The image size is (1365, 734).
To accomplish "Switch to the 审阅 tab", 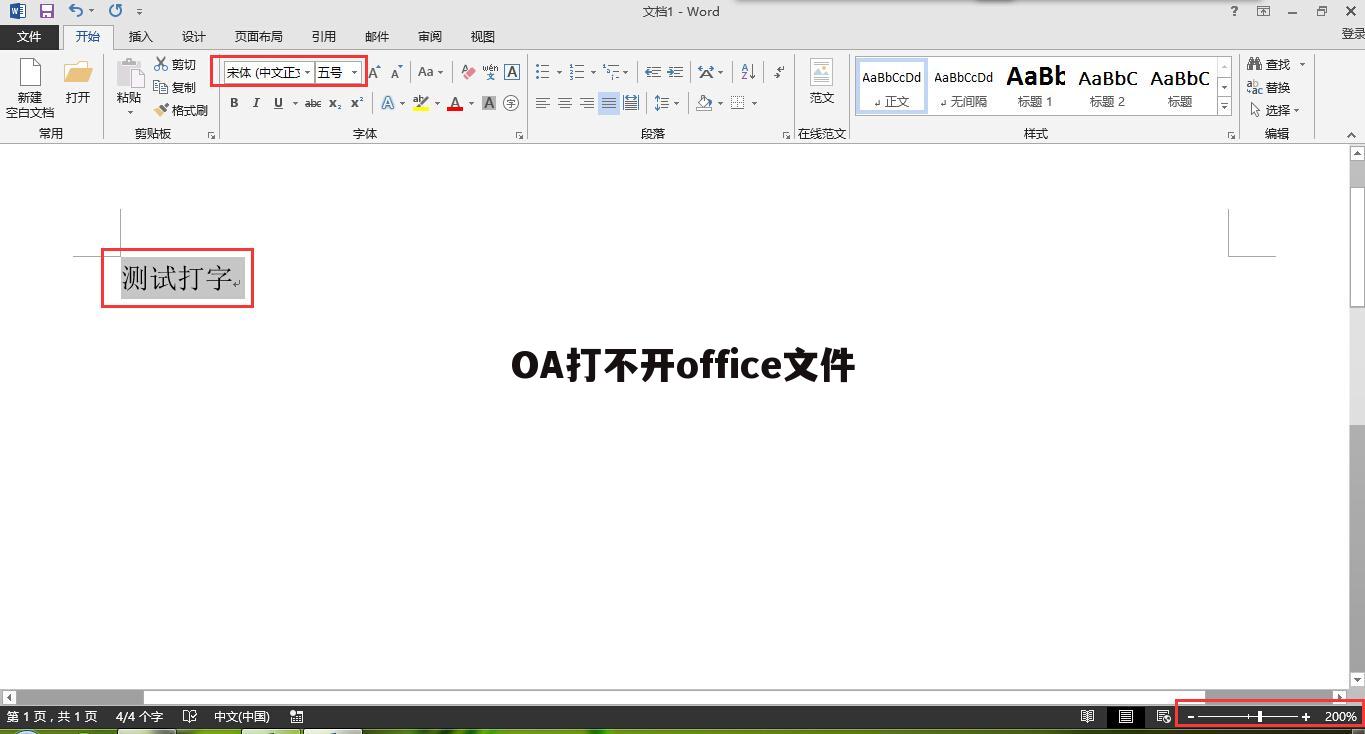I will pyautogui.click(x=429, y=37).
